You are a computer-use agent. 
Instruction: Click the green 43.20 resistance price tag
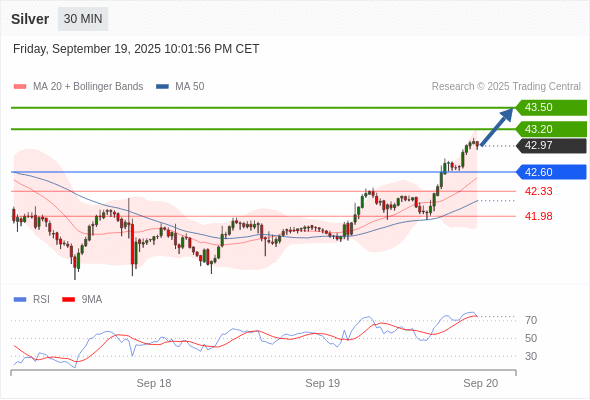(x=551, y=129)
